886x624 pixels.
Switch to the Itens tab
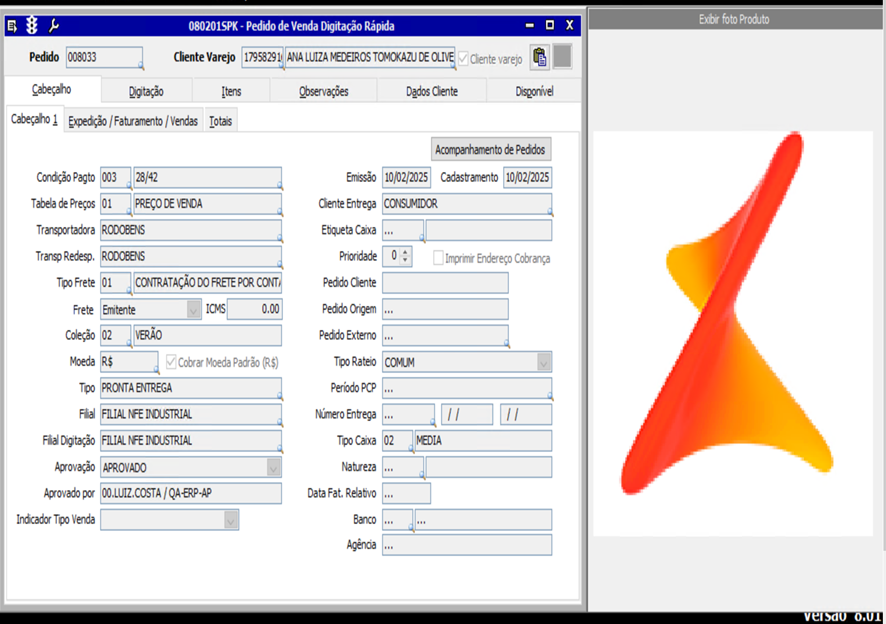point(231,91)
